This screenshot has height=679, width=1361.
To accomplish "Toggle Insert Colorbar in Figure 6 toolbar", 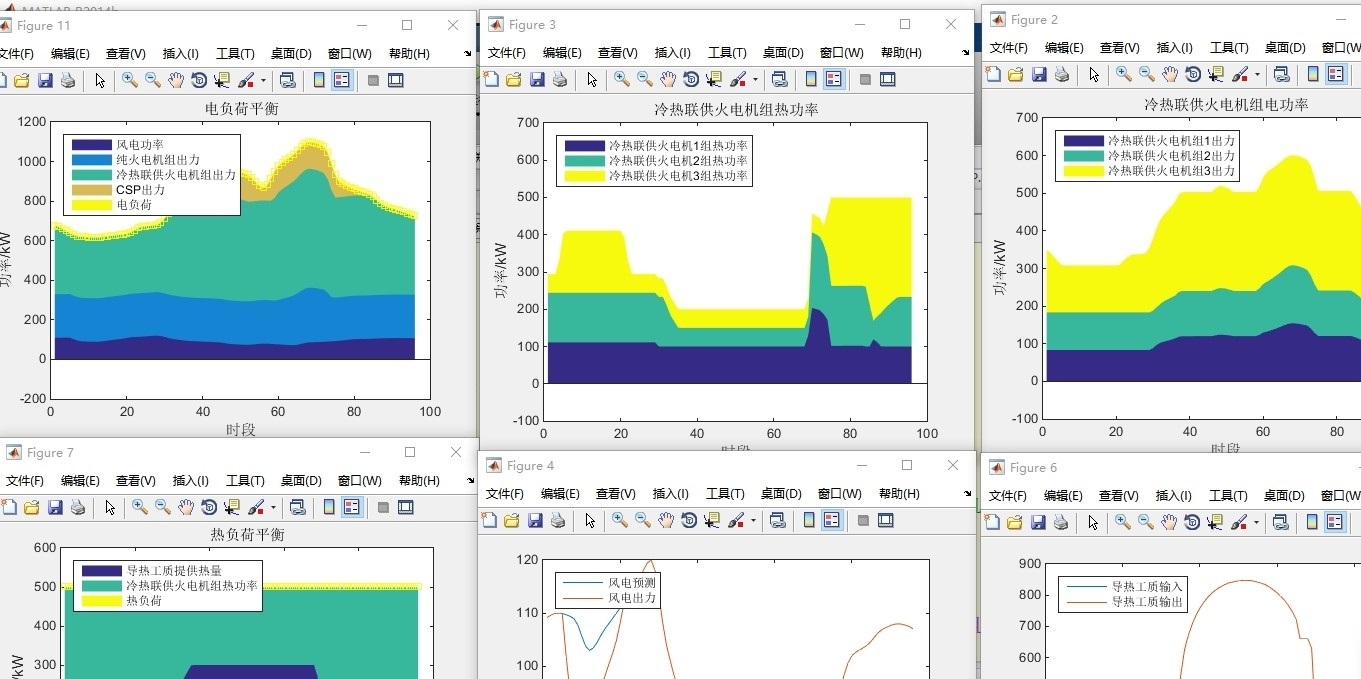I will pos(1313,521).
